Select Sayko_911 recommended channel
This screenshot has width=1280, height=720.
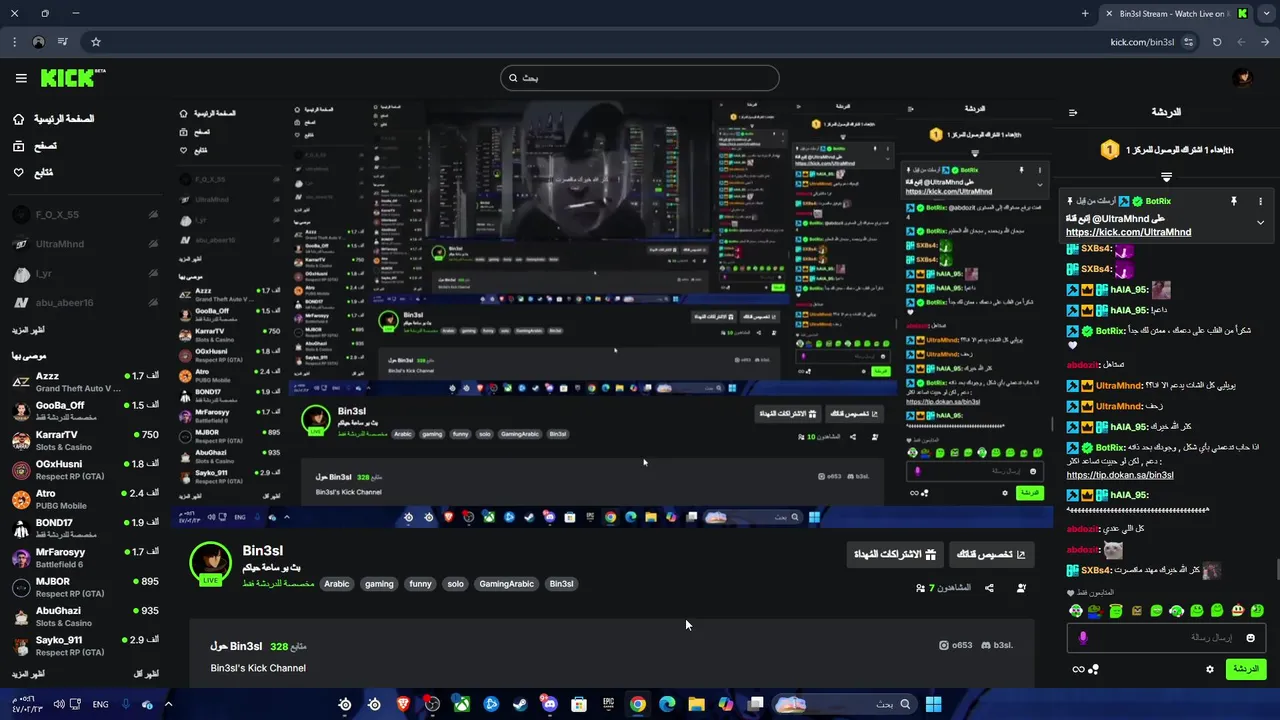(x=84, y=645)
